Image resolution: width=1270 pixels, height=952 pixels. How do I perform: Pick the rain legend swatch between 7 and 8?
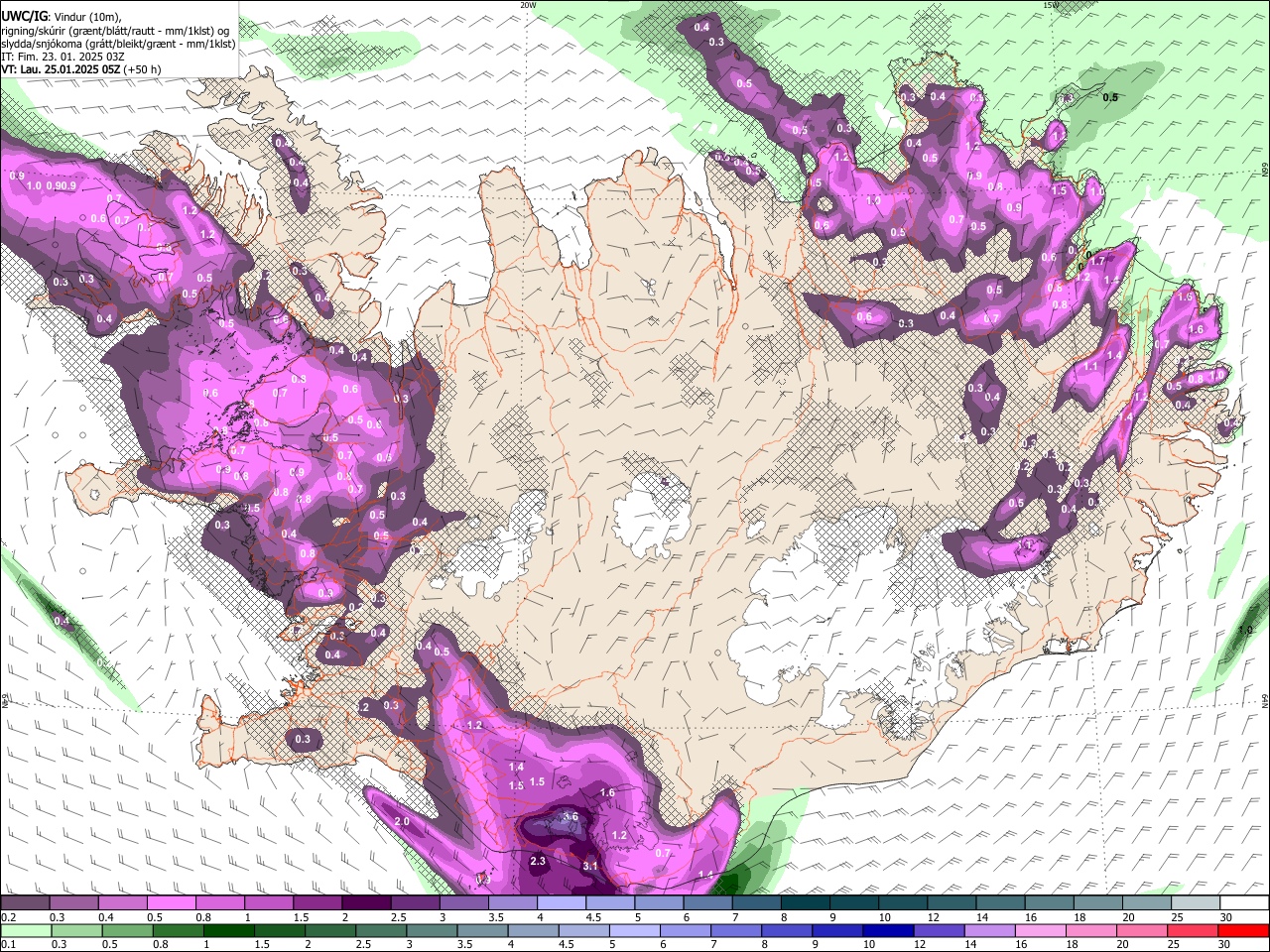(x=736, y=930)
